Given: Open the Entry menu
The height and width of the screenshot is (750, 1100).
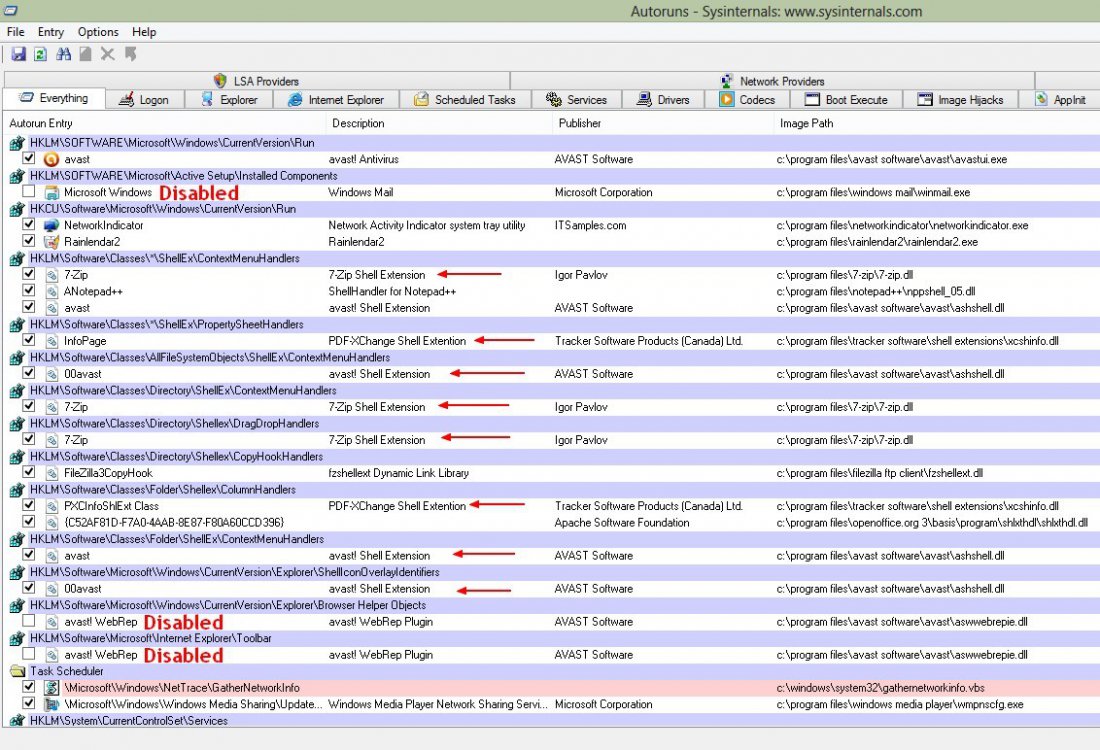Looking at the screenshot, I should pyautogui.click(x=51, y=32).
